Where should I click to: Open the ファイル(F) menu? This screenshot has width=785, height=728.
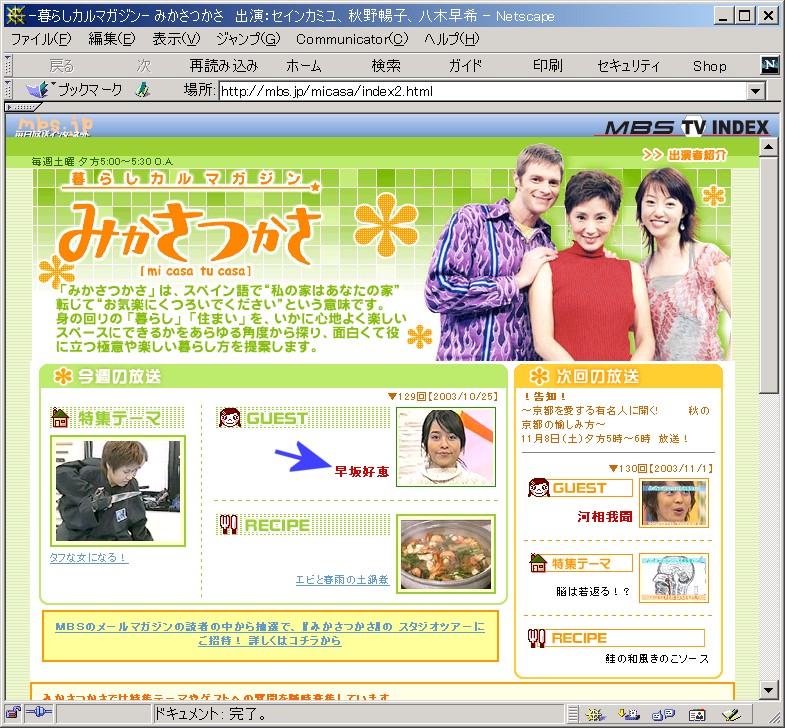pos(42,39)
